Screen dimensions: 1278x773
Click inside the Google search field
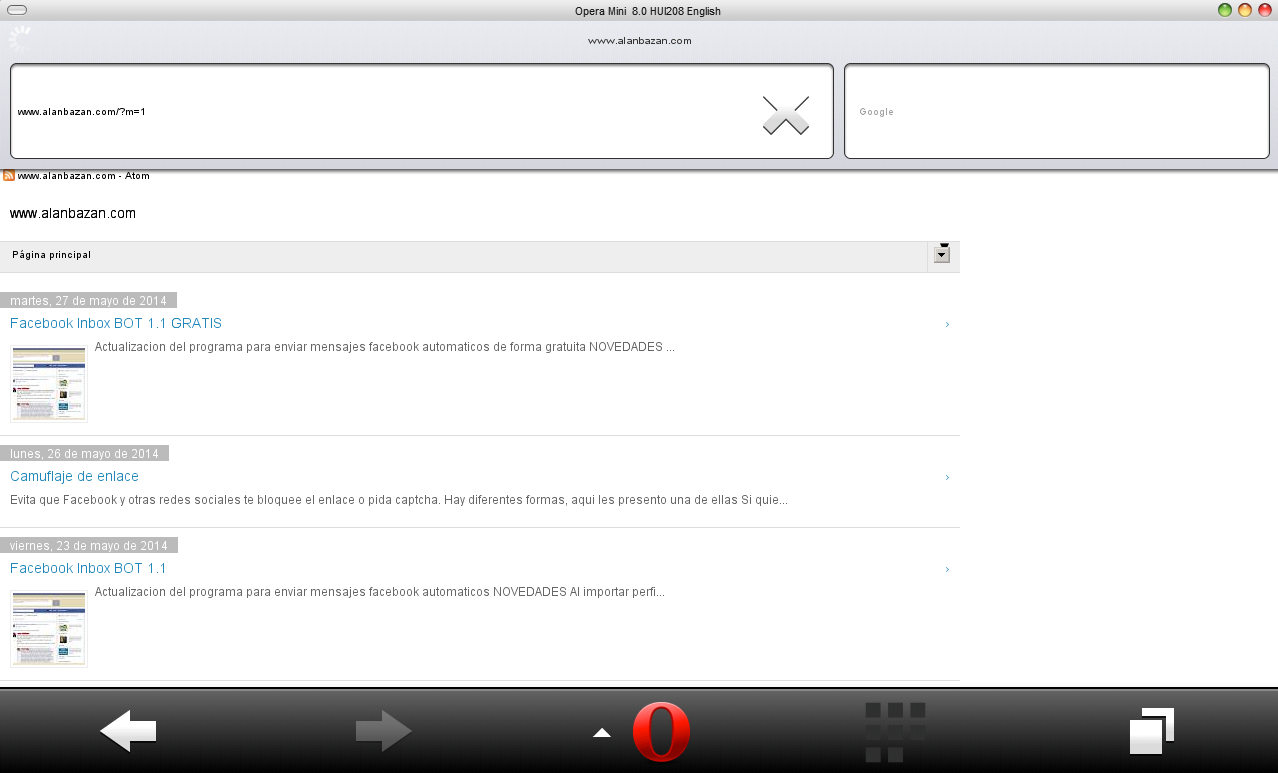(1056, 111)
